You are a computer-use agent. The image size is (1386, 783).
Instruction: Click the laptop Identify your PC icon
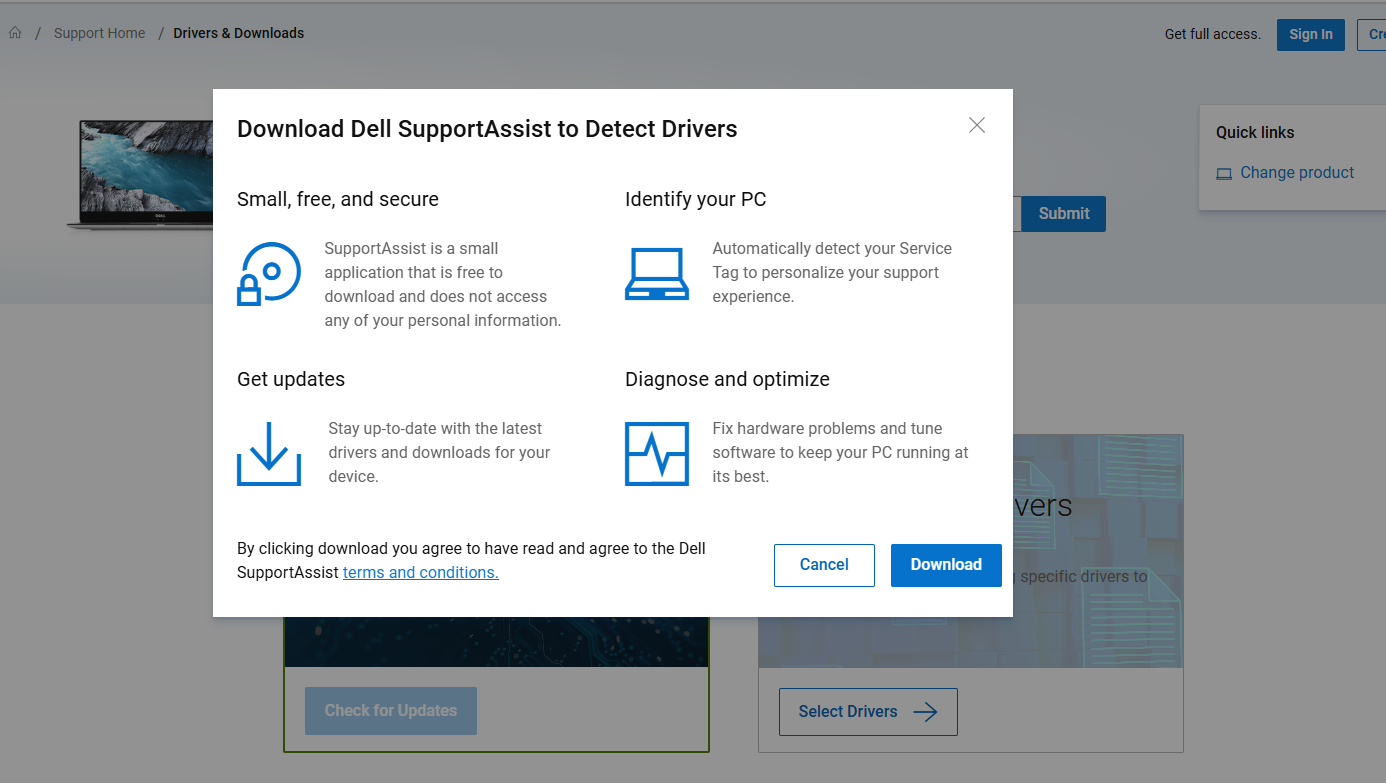[x=657, y=274]
